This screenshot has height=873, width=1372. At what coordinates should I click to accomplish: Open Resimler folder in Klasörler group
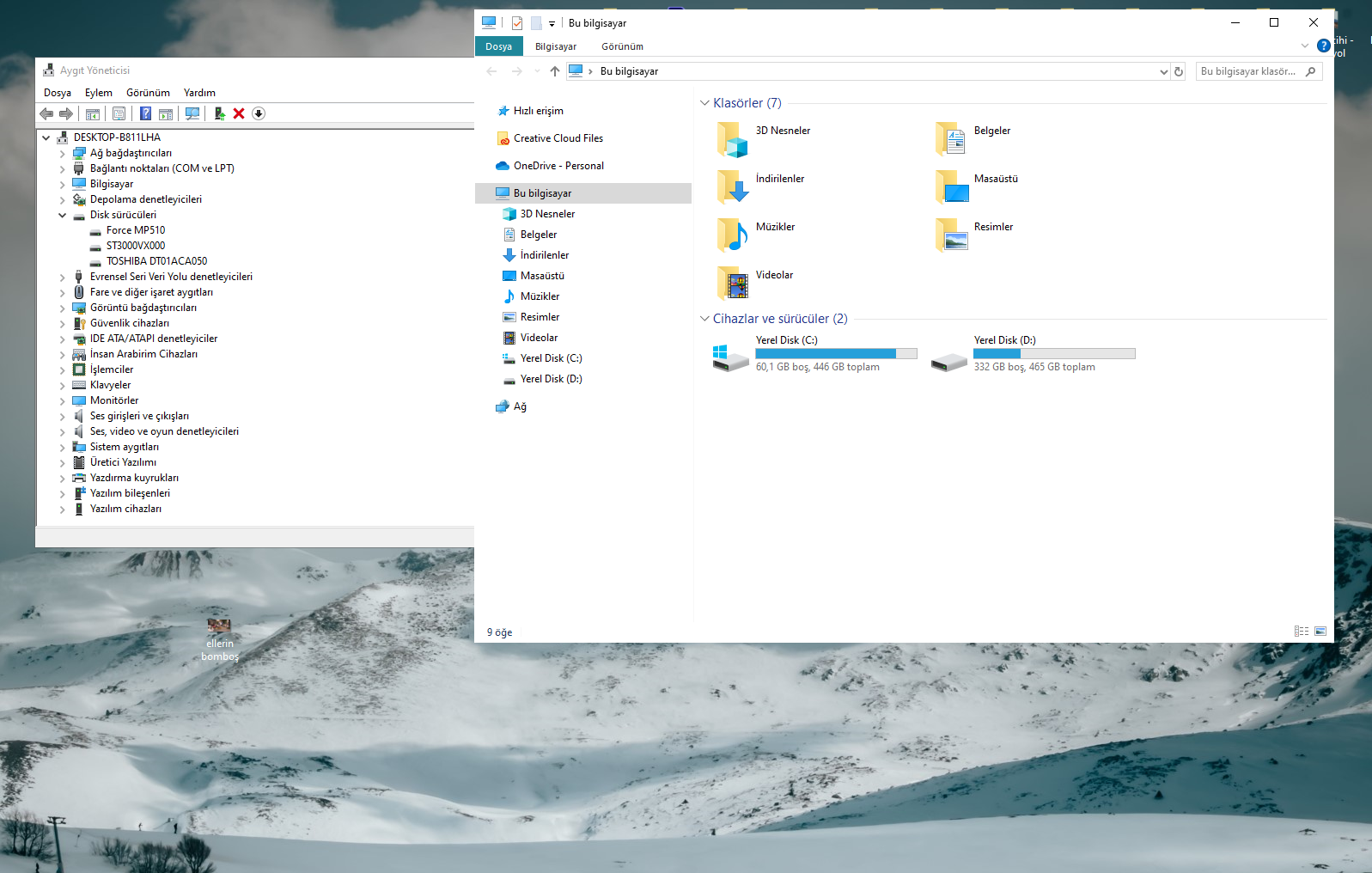point(974,235)
